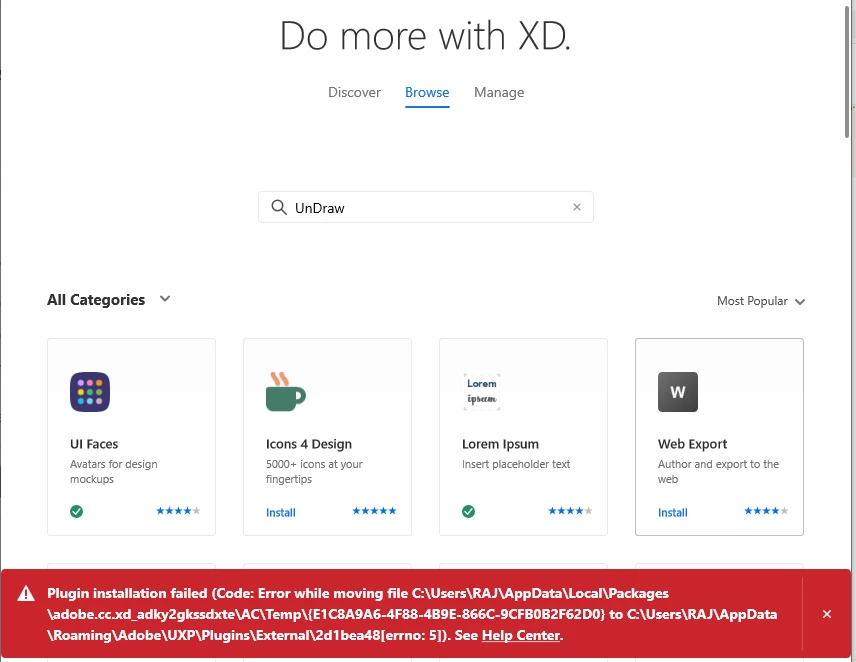Click Lorem Ipsum star rating
The height and width of the screenshot is (662, 856).
coord(570,511)
